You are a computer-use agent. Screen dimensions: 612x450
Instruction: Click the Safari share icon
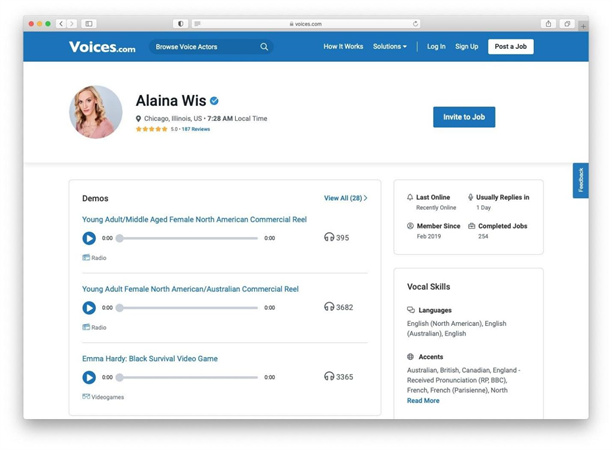point(548,24)
